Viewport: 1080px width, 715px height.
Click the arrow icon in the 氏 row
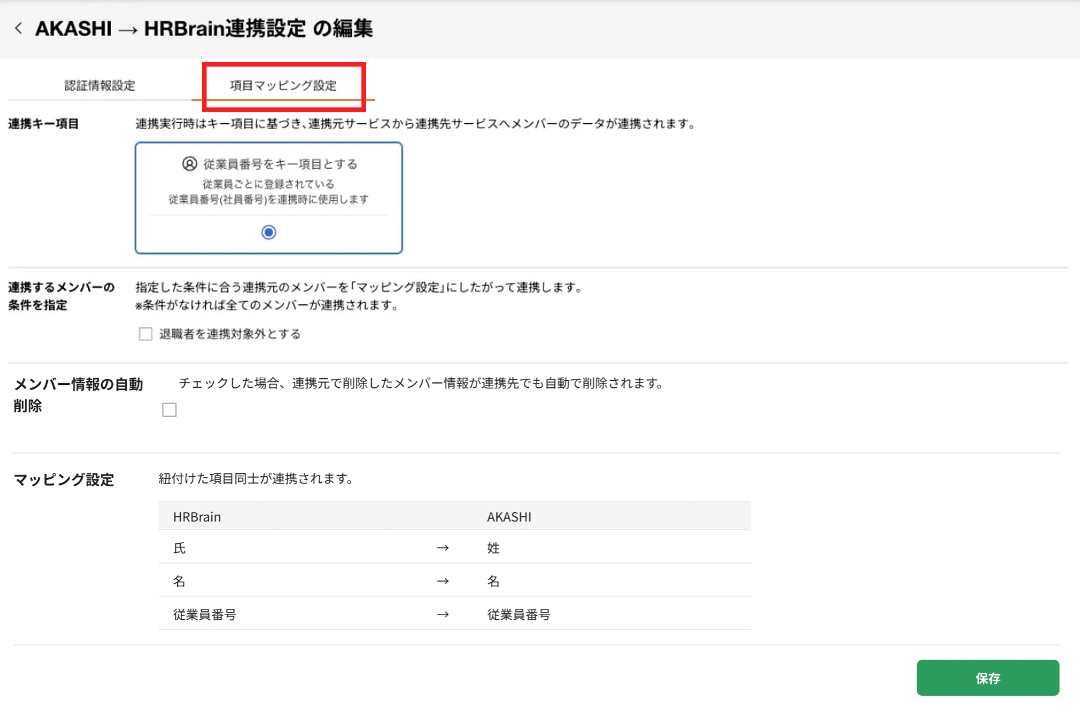click(443, 548)
